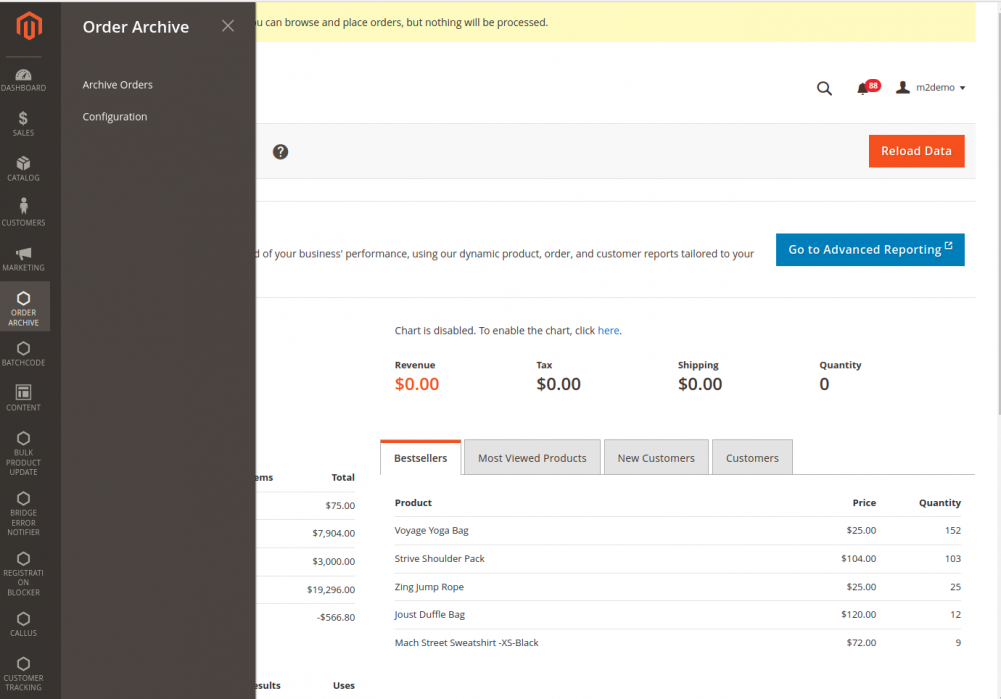The width and height of the screenshot is (1001, 699).
Task: Open Configuration from the Order Archive menu
Action: pyautogui.click(x=114, y=116)
